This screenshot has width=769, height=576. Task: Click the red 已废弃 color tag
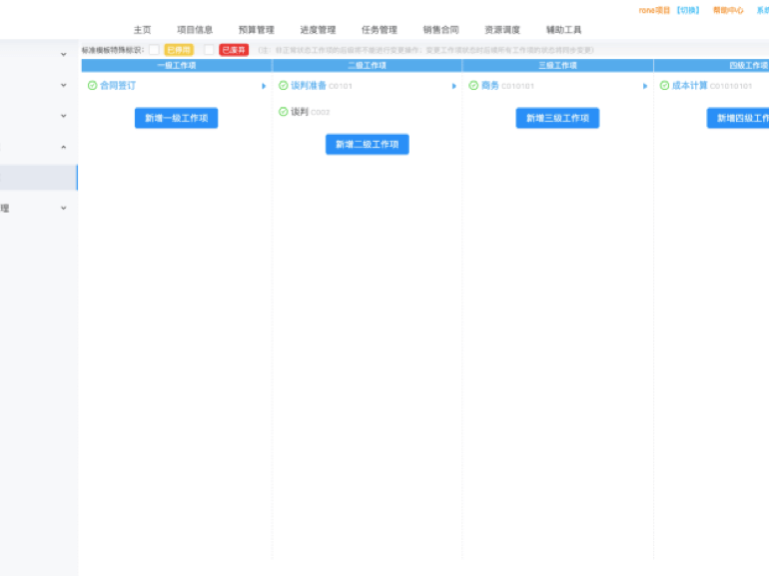pyautogui.click(x=234, y=50)
